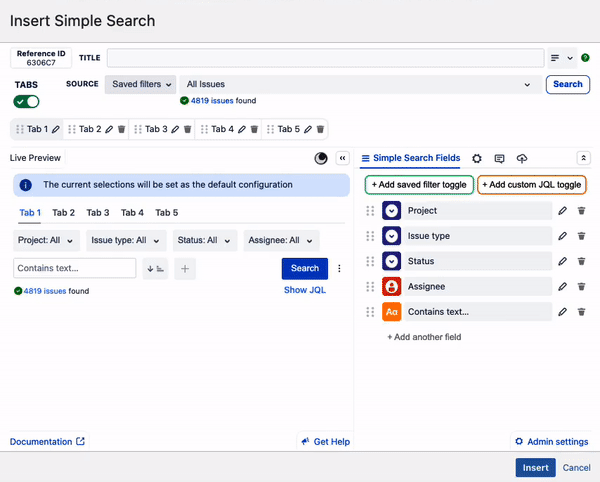Click the cloud upload icon

coord(521,158)
